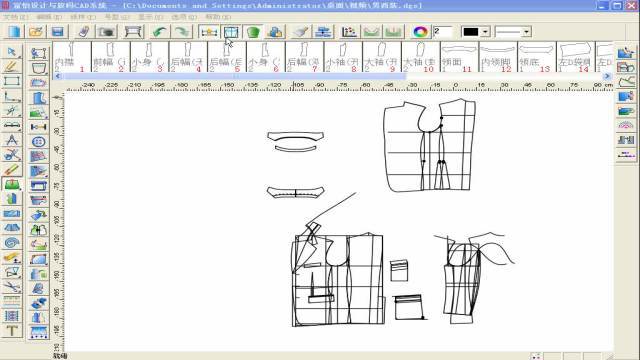
Task: Pick the arrow selection tool
Action: [x=11, y=51]
